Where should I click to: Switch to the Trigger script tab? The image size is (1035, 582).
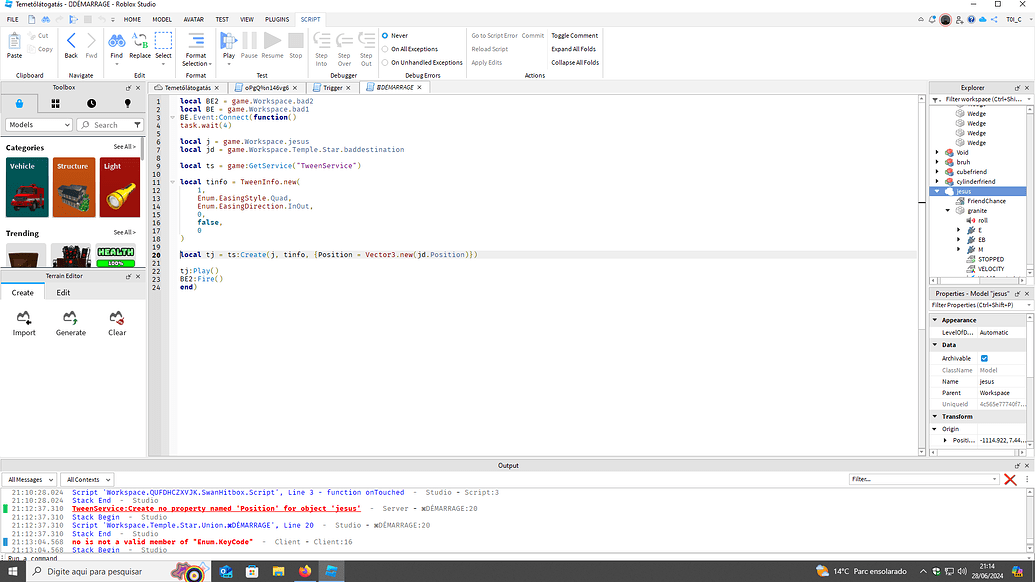pos(332,88)
